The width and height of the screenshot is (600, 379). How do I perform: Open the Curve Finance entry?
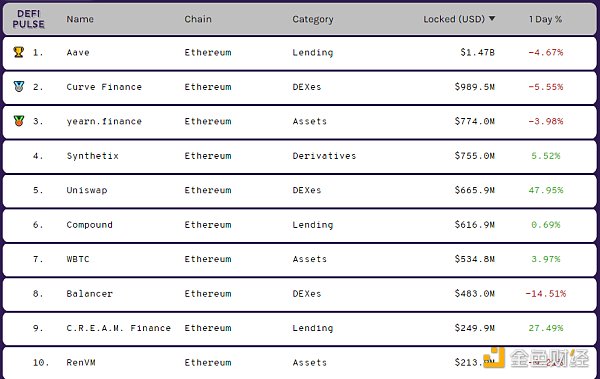tap(104, 87)
